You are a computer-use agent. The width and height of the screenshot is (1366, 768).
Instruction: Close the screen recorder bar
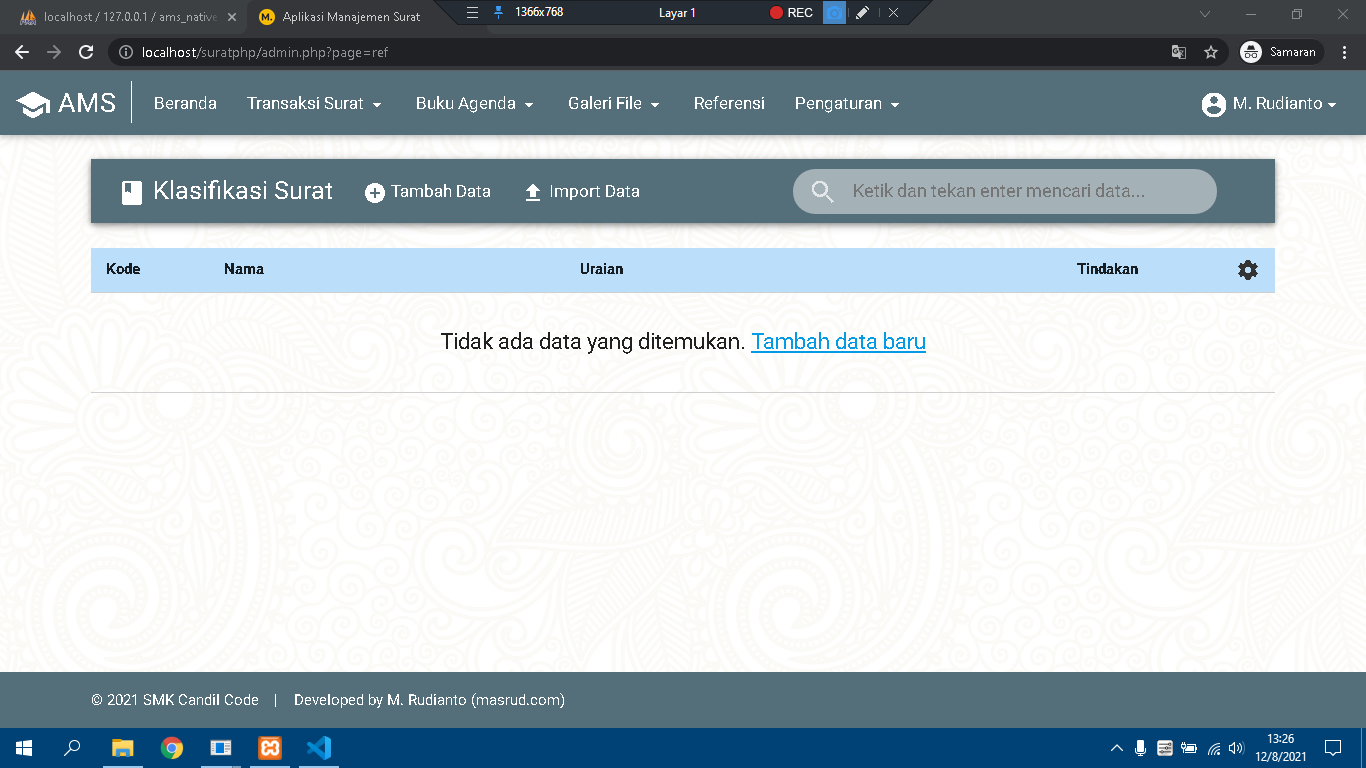pyautogui.click(x=893, y=13)
